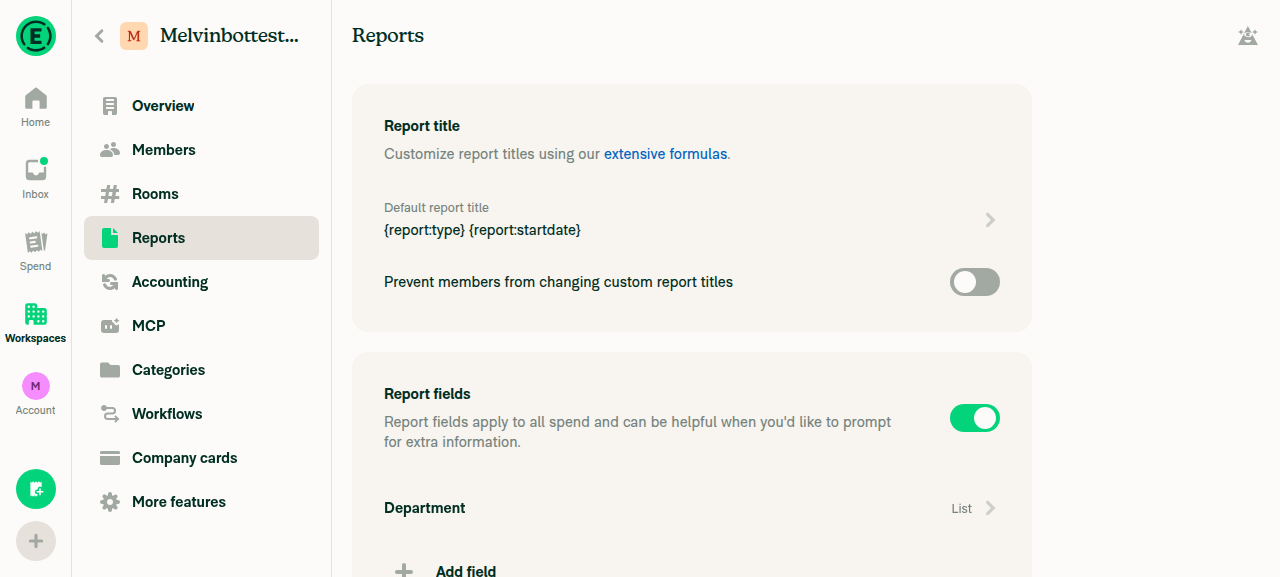Click the back arrow beside workspace name
Image resolution: width=1280 pixels, height=577 pixels.
[99, 36]
